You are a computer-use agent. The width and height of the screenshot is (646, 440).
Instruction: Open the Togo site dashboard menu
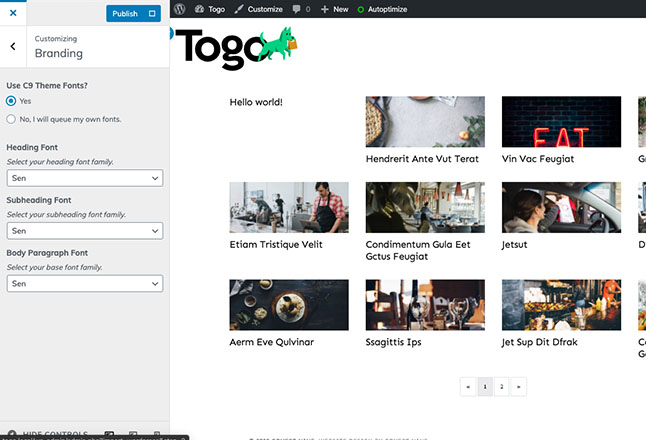coord(210,9)
